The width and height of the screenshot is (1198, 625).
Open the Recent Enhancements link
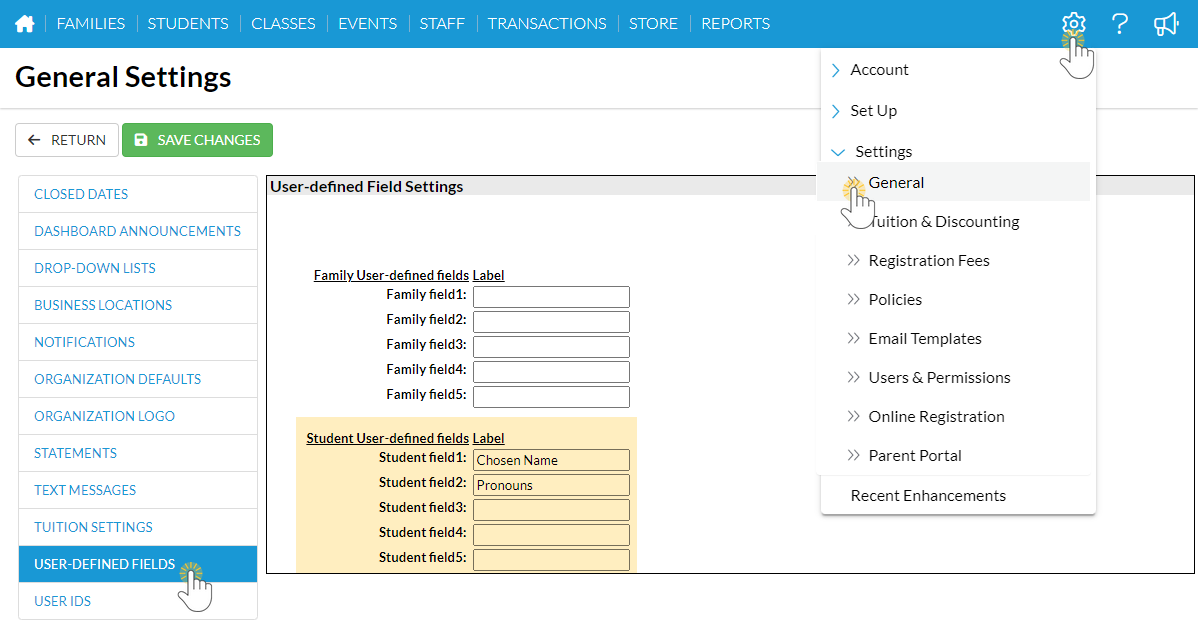click(x=928, y=496)
